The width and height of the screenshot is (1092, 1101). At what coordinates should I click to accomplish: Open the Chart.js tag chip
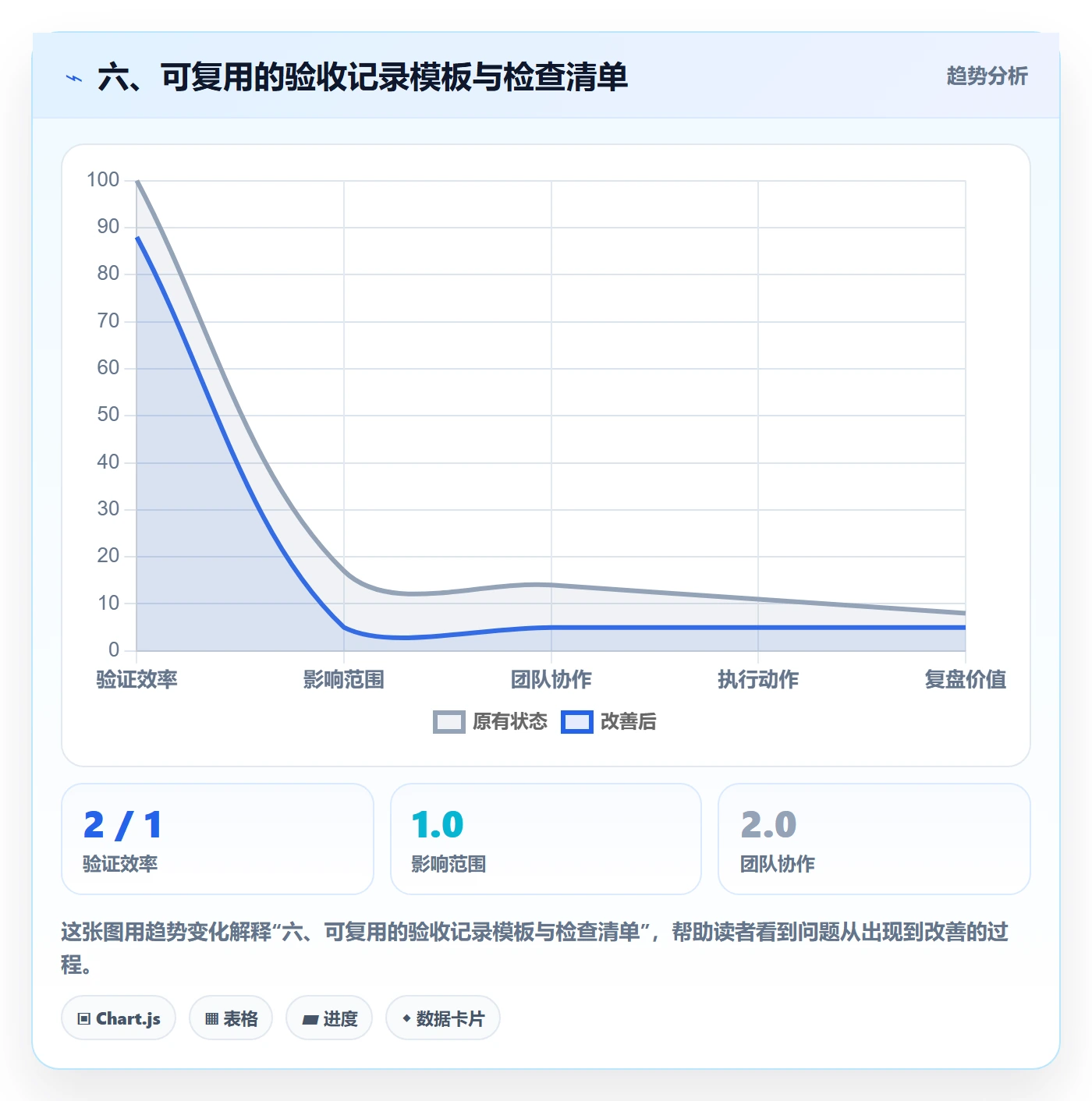tap(119, 1018)
